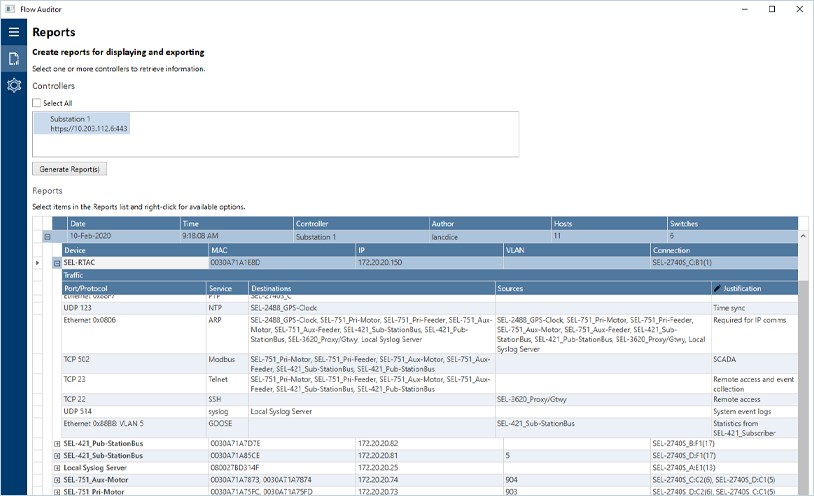Sort by the Port/Protocol column header
The height and width of the screenshot is (496, 814).
pyautogui.click(x=132, y=288)
